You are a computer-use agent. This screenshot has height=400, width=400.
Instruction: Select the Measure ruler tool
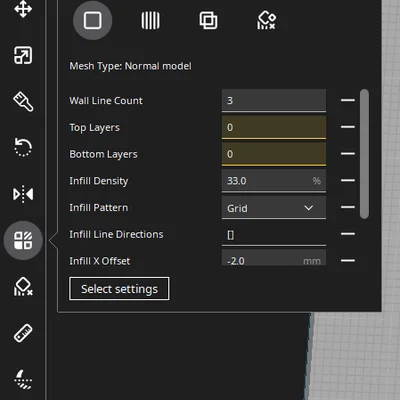pos(23,333)
